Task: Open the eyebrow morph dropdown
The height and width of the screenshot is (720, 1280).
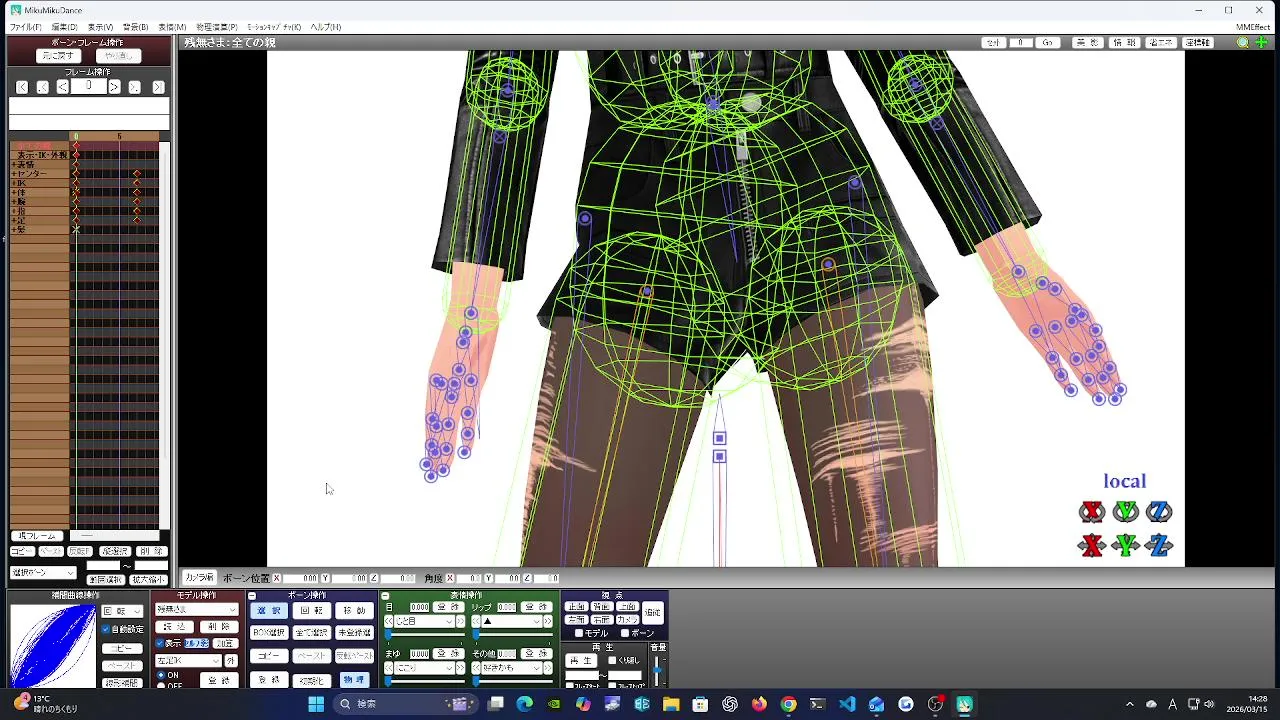Action: click(424, 668)
